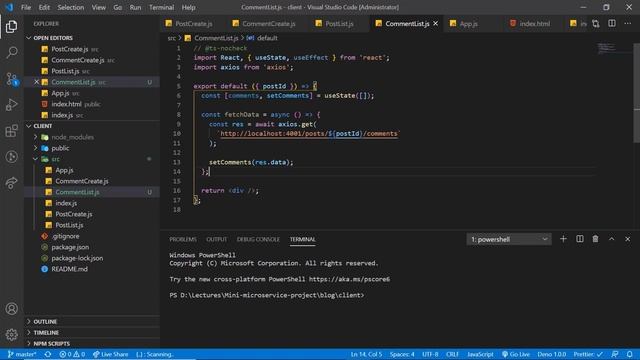Switch to the Debug Console panel tab
Viewport: 640px width, 360px height.
coord(258,239)
